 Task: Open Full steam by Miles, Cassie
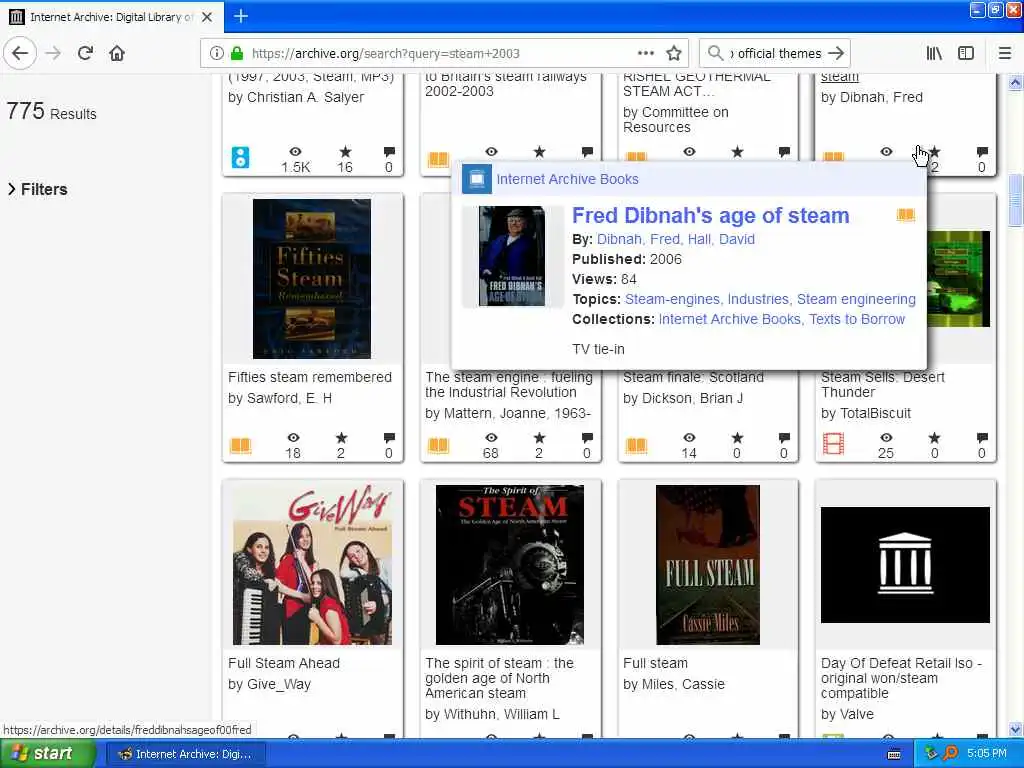pyautogui.click(x=655, y=663)
